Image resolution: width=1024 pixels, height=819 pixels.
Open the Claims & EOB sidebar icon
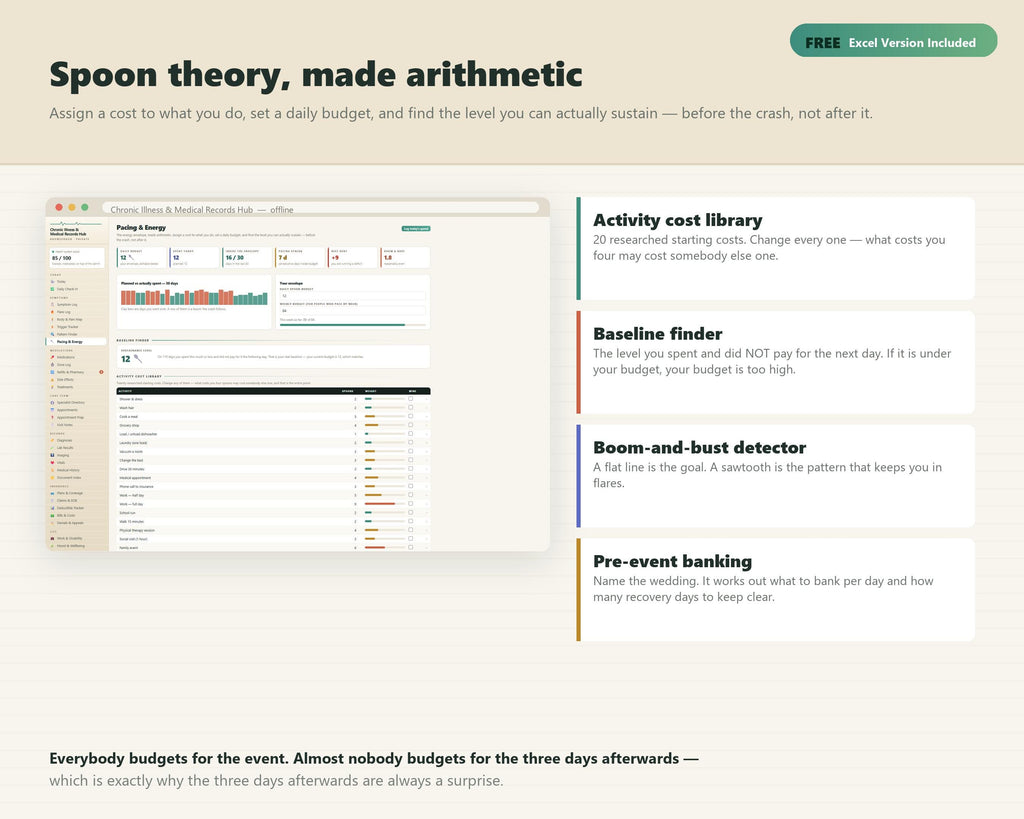pyautogui.click(x=52, y=500)
